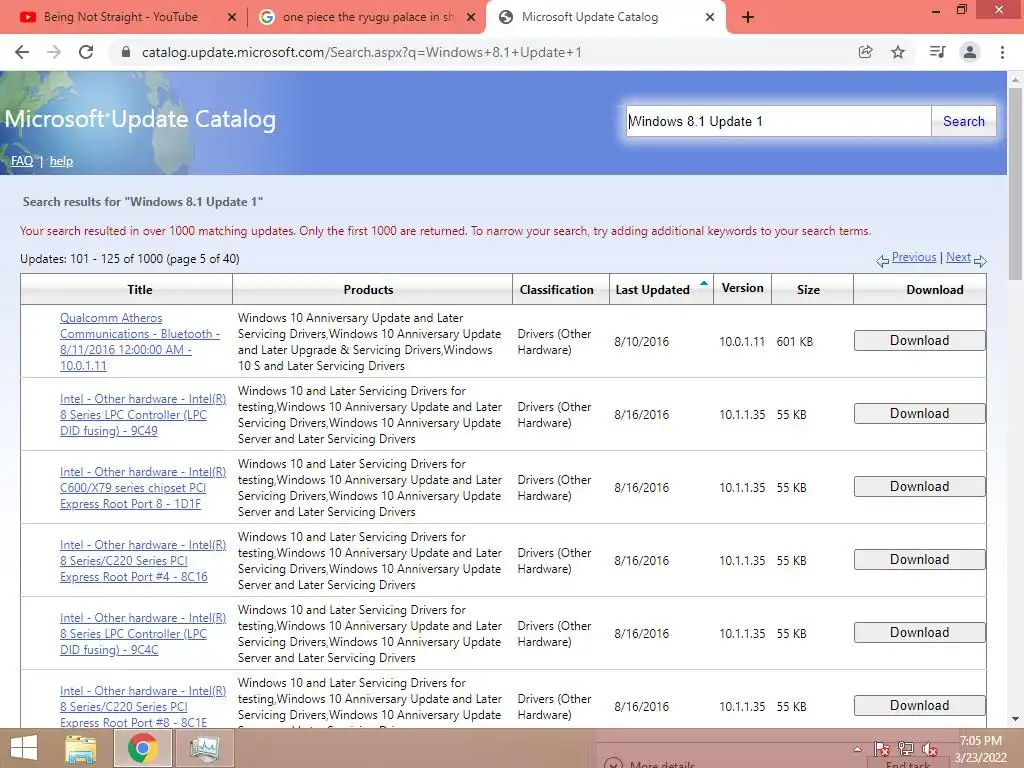Image resolution: width=1024 pixels, height=768 pixels.
Task: Click the browser forward arrow
Action: (54, 52)
